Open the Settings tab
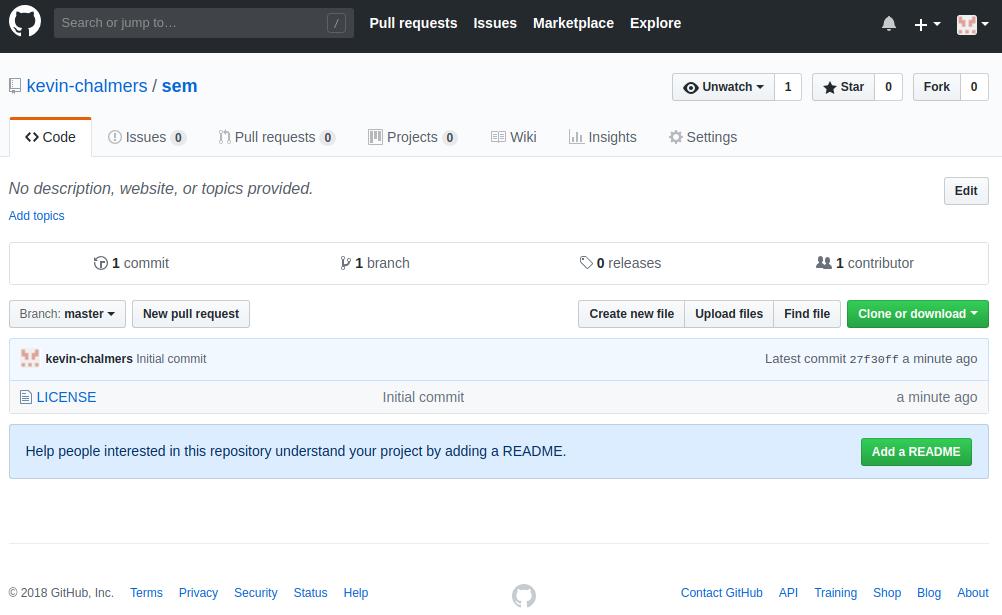The height and width of the screenshot is (615, 1002). coord(702,137)
